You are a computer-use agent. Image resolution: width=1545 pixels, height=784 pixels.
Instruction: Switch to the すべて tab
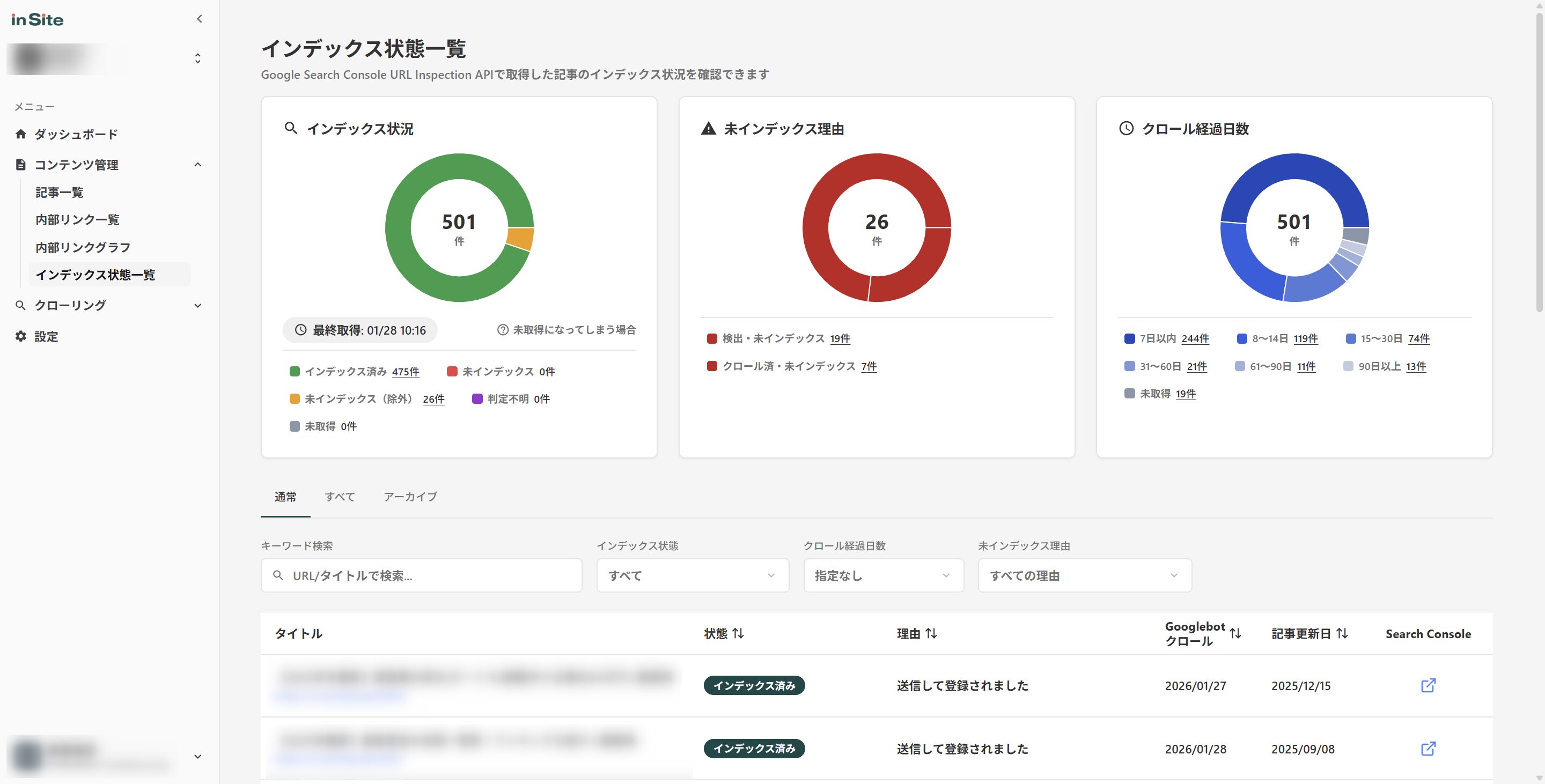[340, 496]
